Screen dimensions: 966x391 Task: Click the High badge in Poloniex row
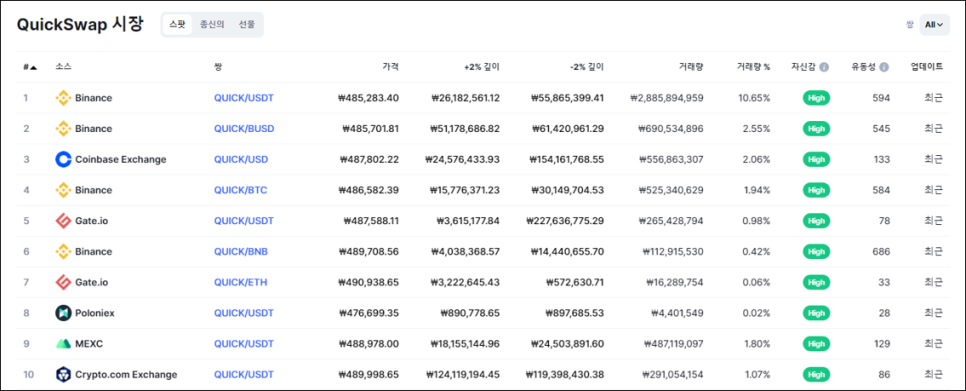[x=816, y=313]
